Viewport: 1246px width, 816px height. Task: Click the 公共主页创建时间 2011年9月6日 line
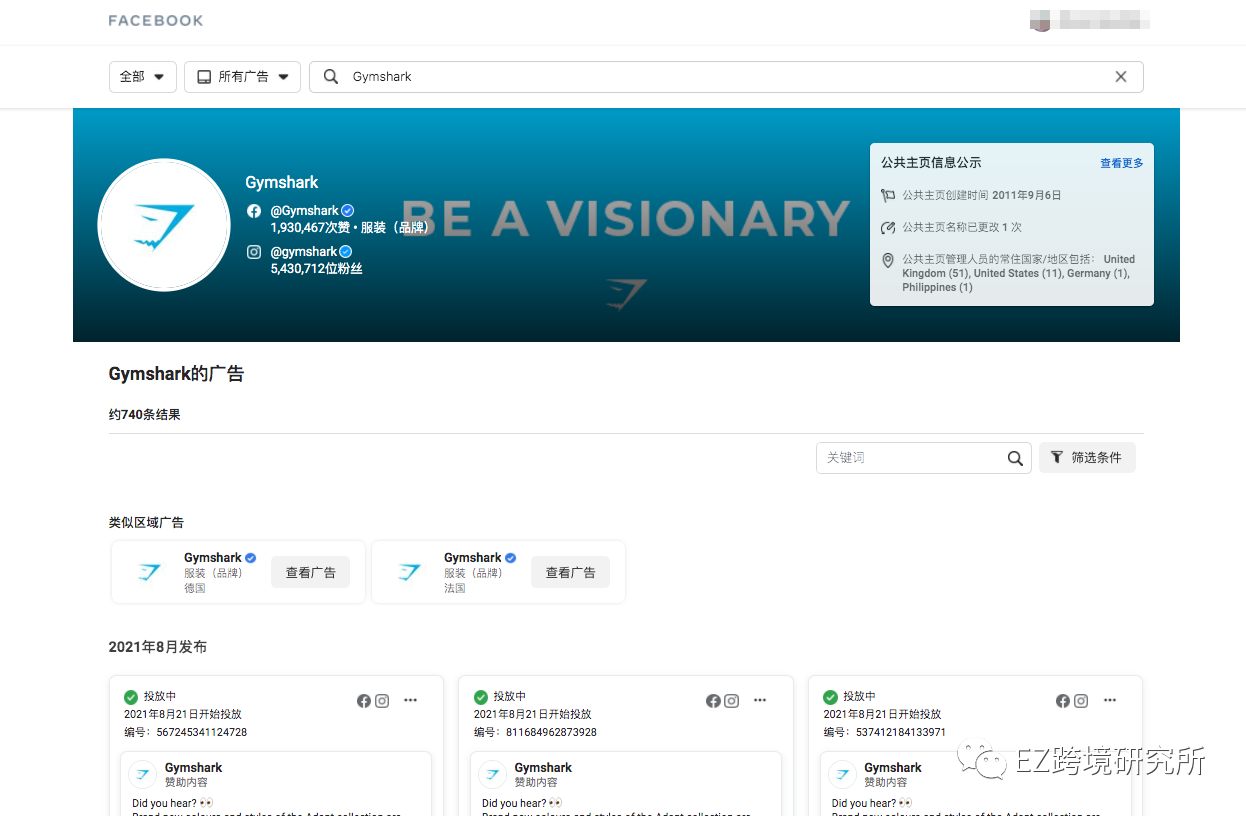[x=982, y=196]
